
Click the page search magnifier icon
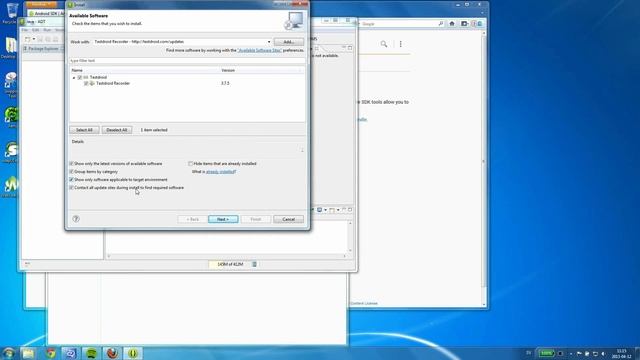384,44
